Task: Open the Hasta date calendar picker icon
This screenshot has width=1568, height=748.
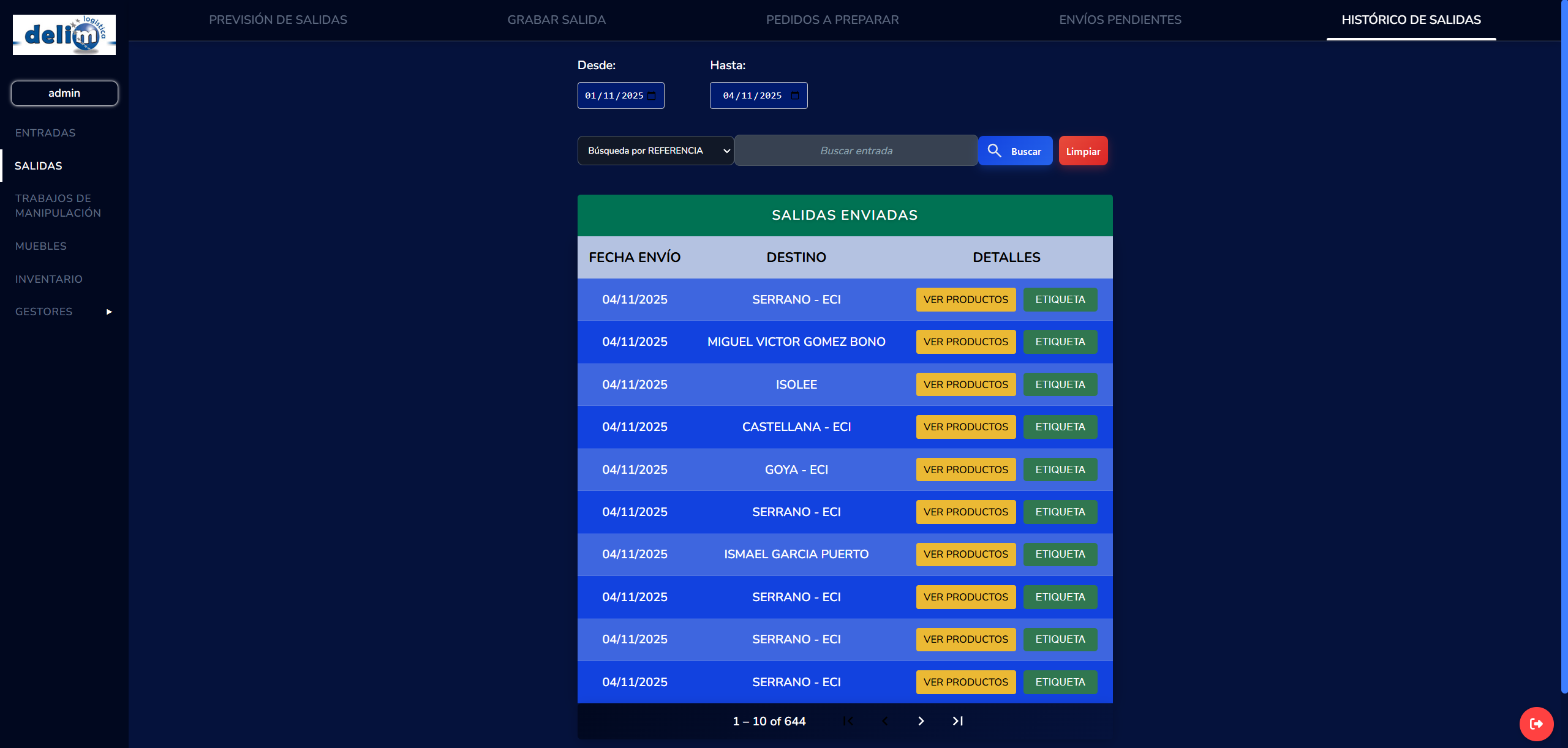Action: click(795, 95)
